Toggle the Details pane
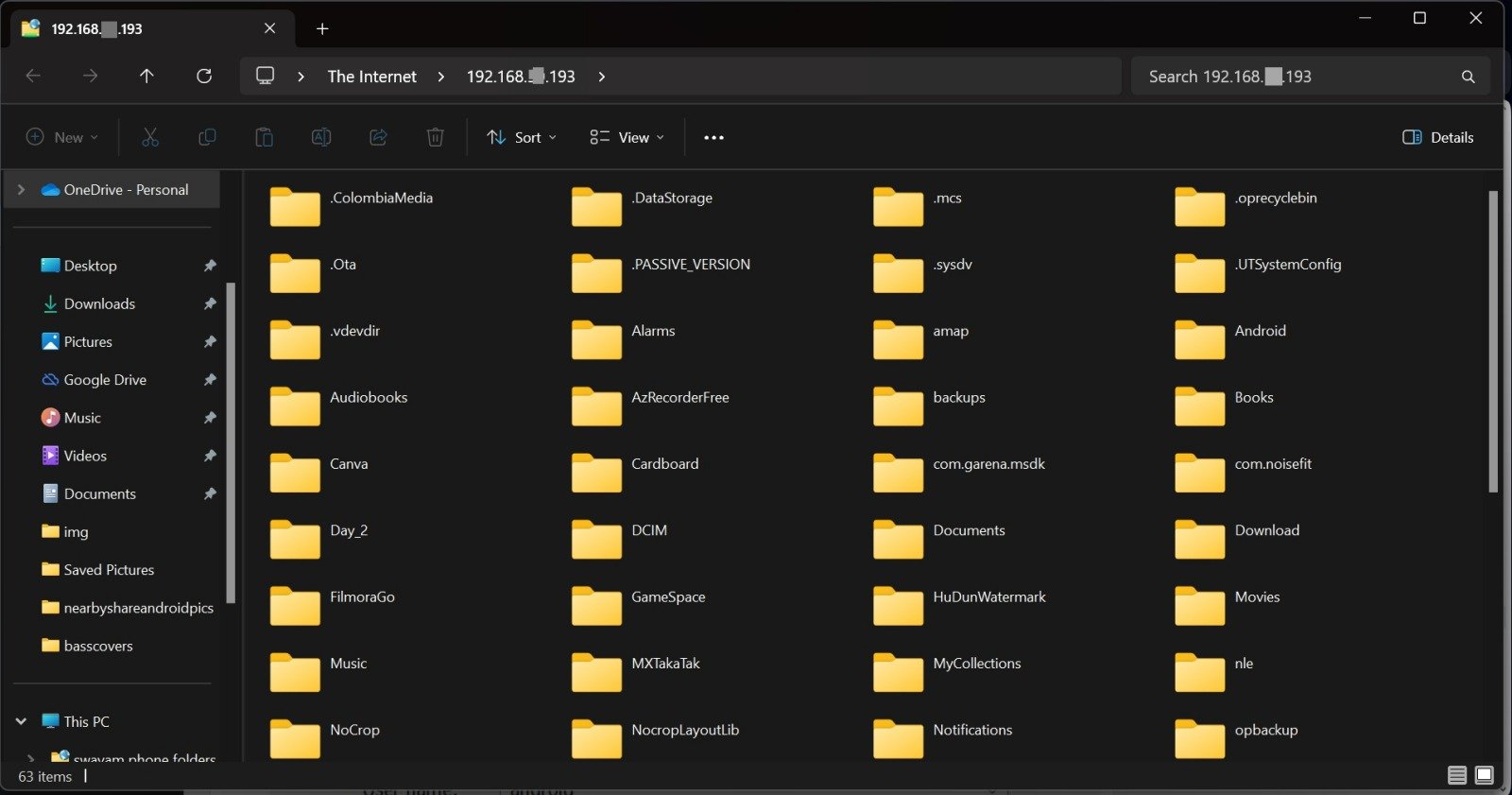 click(1437, 137)
